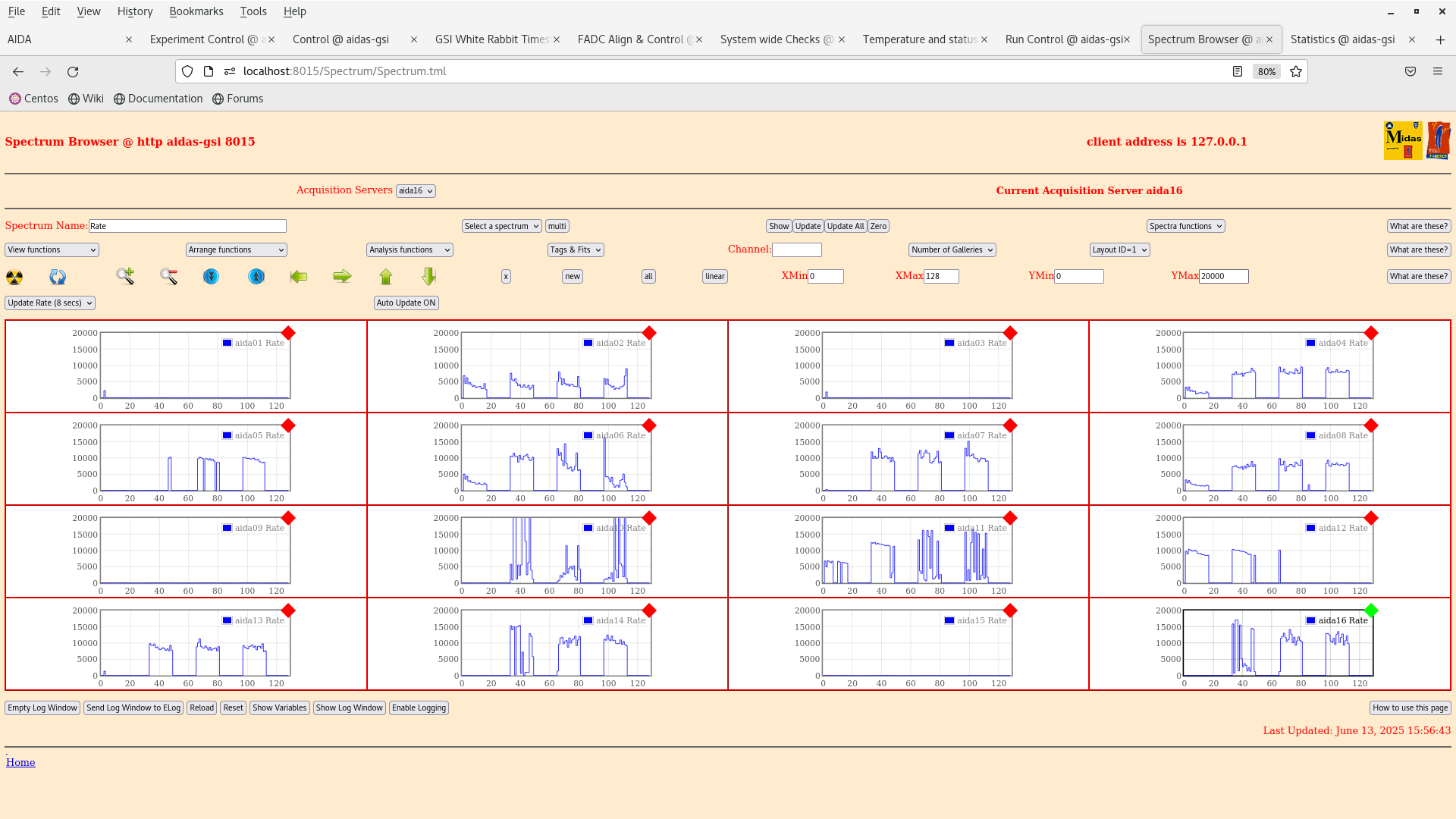Click the green up arrow icon
This screenshot has height=819, width=1456.
click(386, 277)
